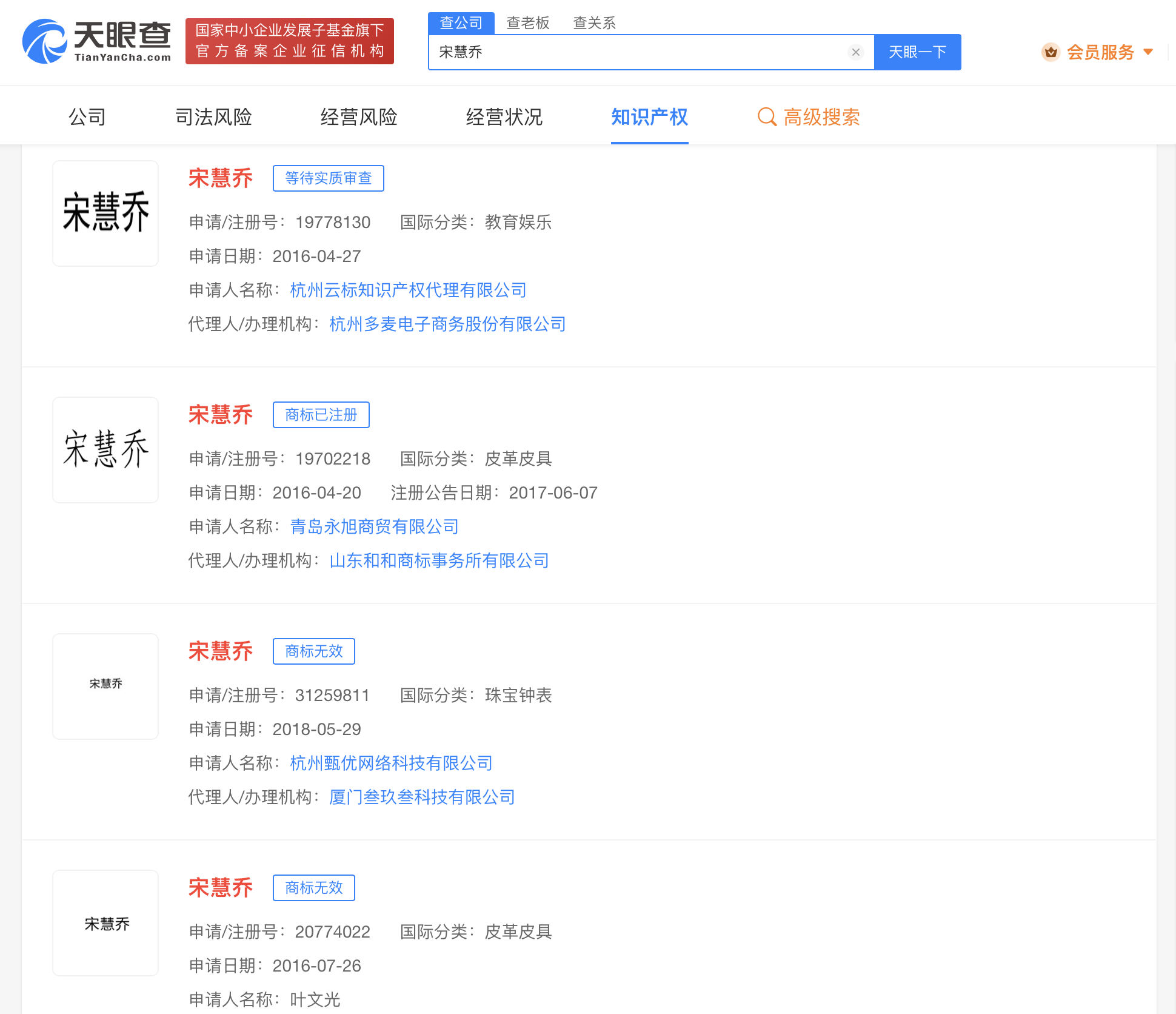Switch to the 查关系 search tab
Screen dimensions: 1176x1014
tap(595, 23)
